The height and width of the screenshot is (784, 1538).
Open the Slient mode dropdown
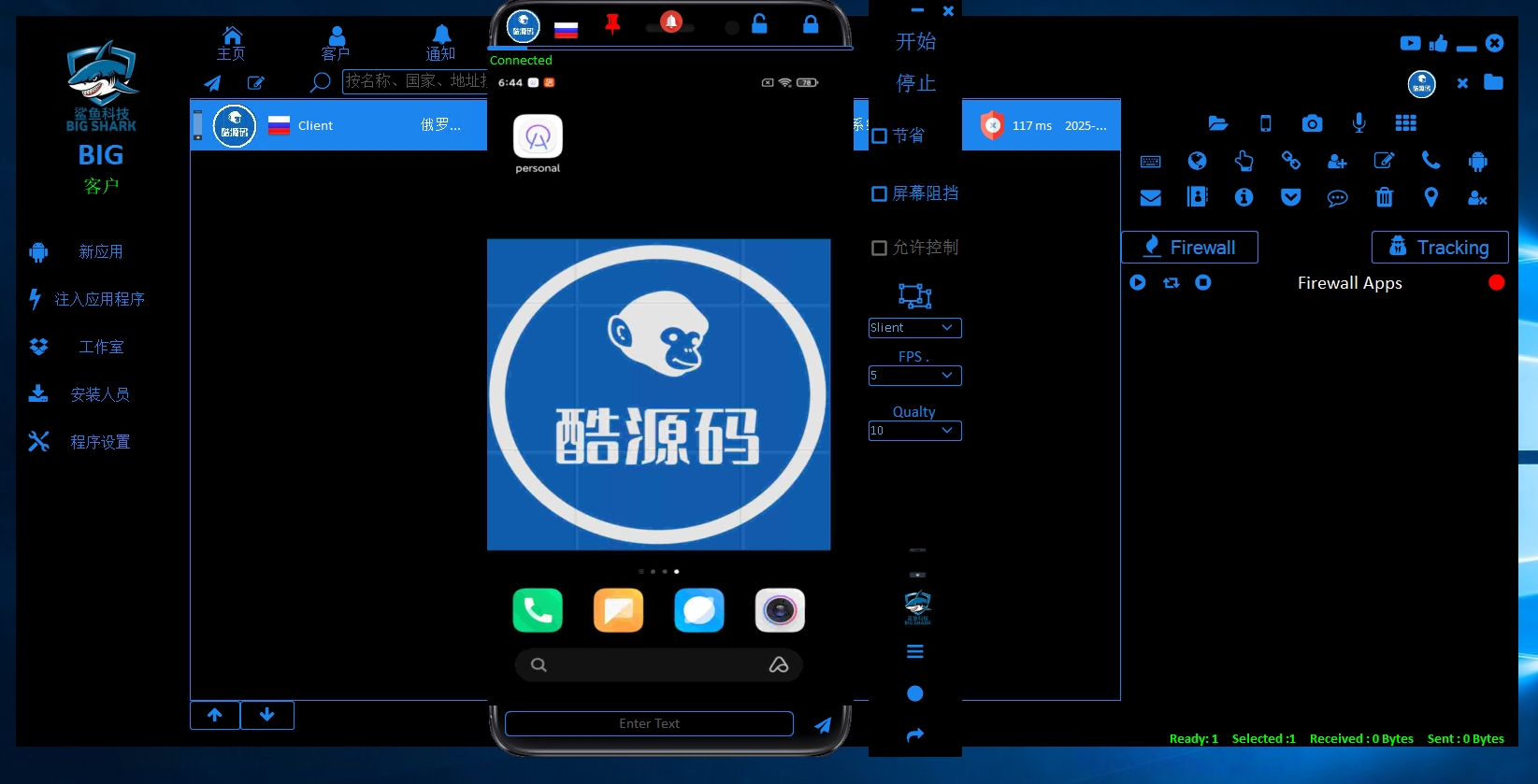tap(915, 328)
